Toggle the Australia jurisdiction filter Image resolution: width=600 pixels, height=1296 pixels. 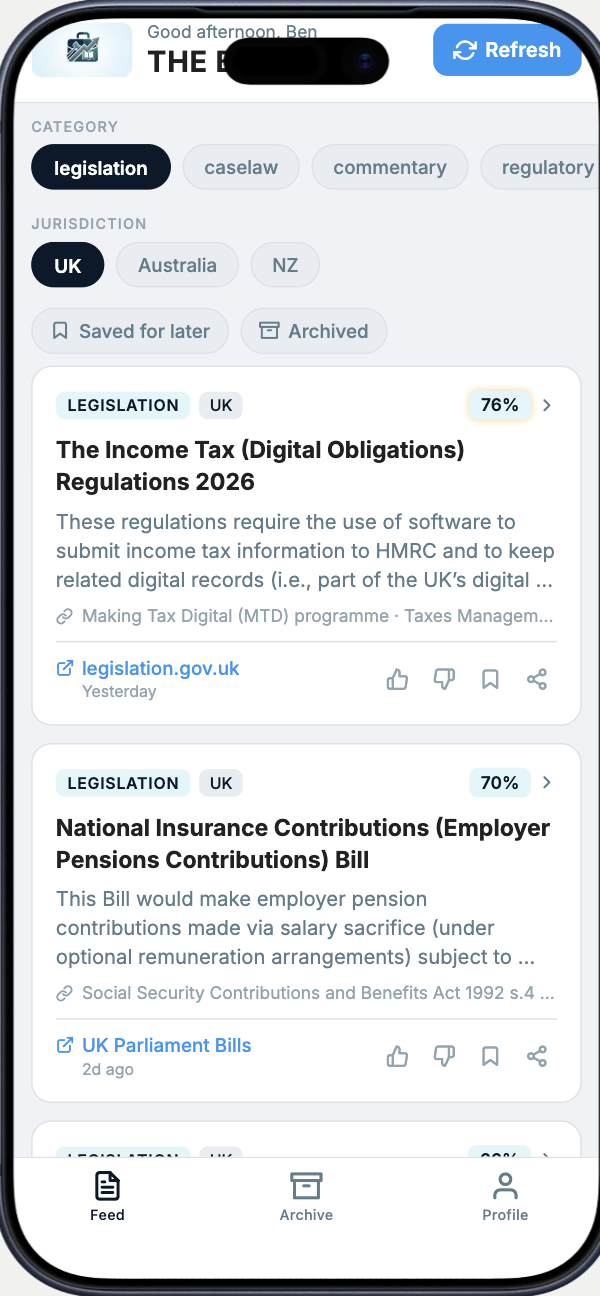(x=177, y=265)
